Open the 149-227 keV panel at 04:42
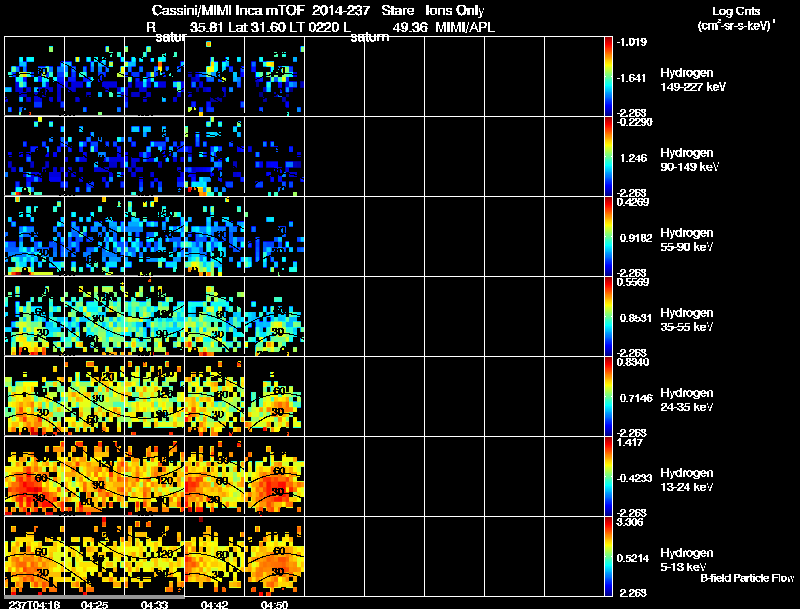The width and height of the screenshot is (800, 609). (x=214, y=76)
